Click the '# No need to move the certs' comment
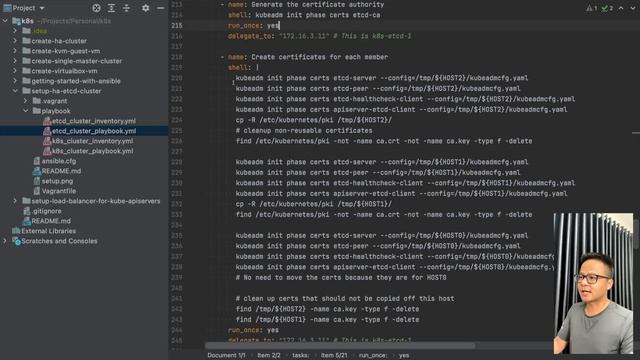640x360 pixels. tap(341, 278)
